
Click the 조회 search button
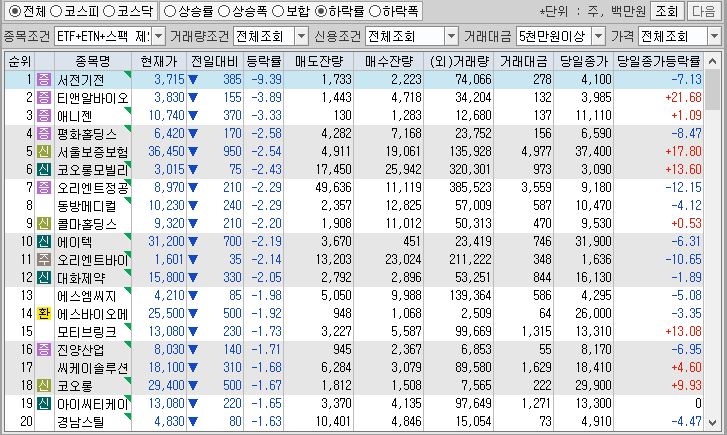667,11
